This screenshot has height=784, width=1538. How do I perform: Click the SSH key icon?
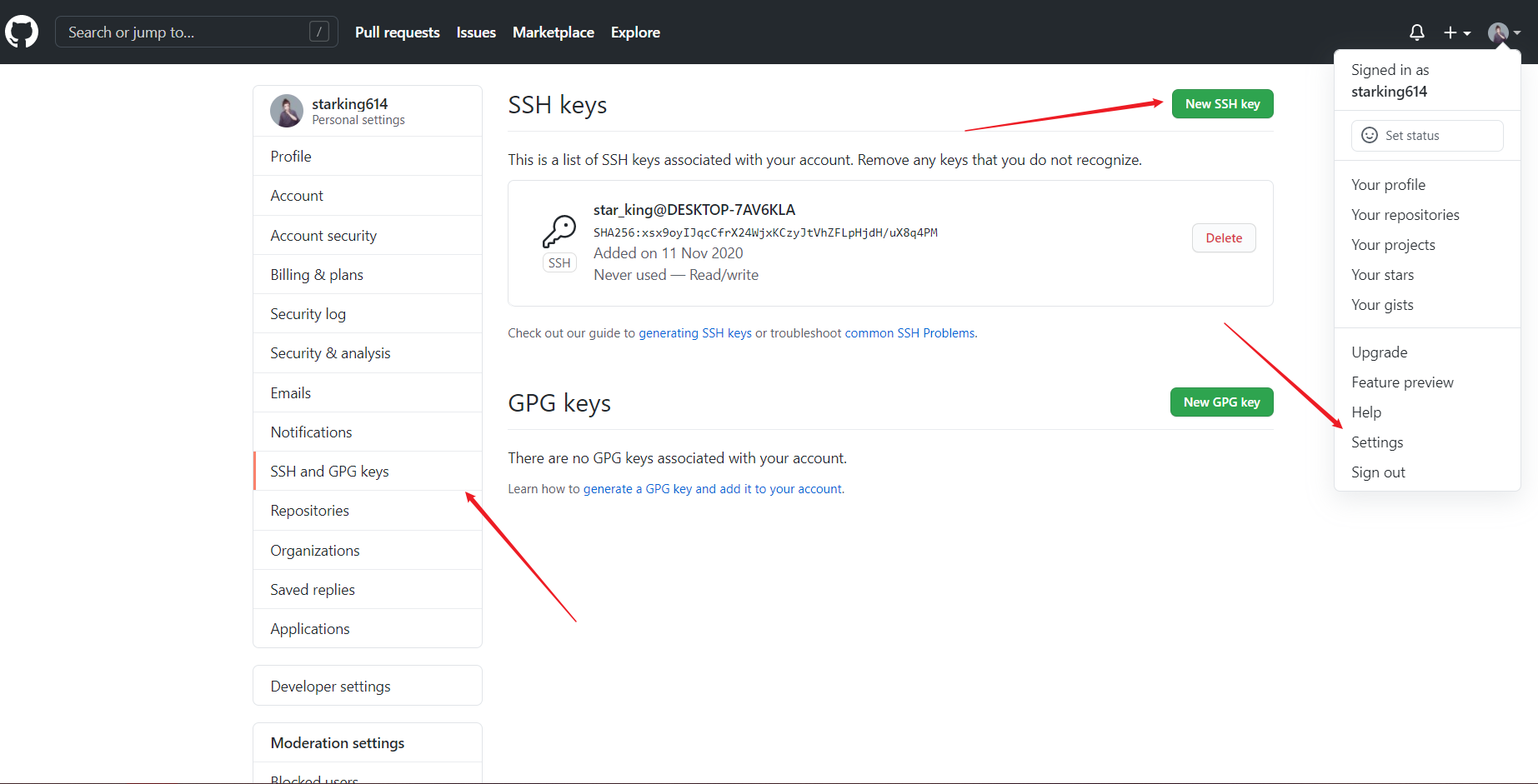(x=559, y=232)
